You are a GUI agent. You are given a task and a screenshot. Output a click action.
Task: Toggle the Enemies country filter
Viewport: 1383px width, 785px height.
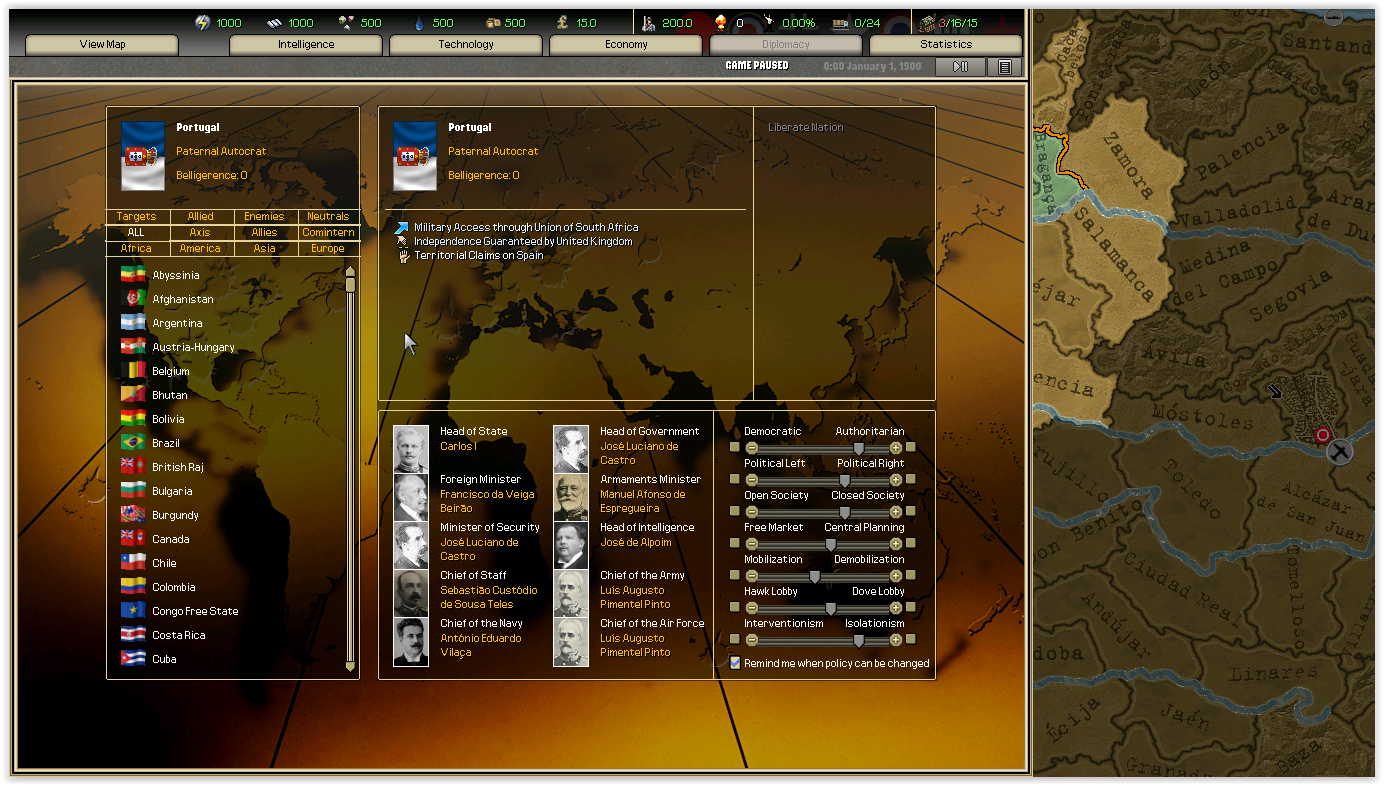264,216
